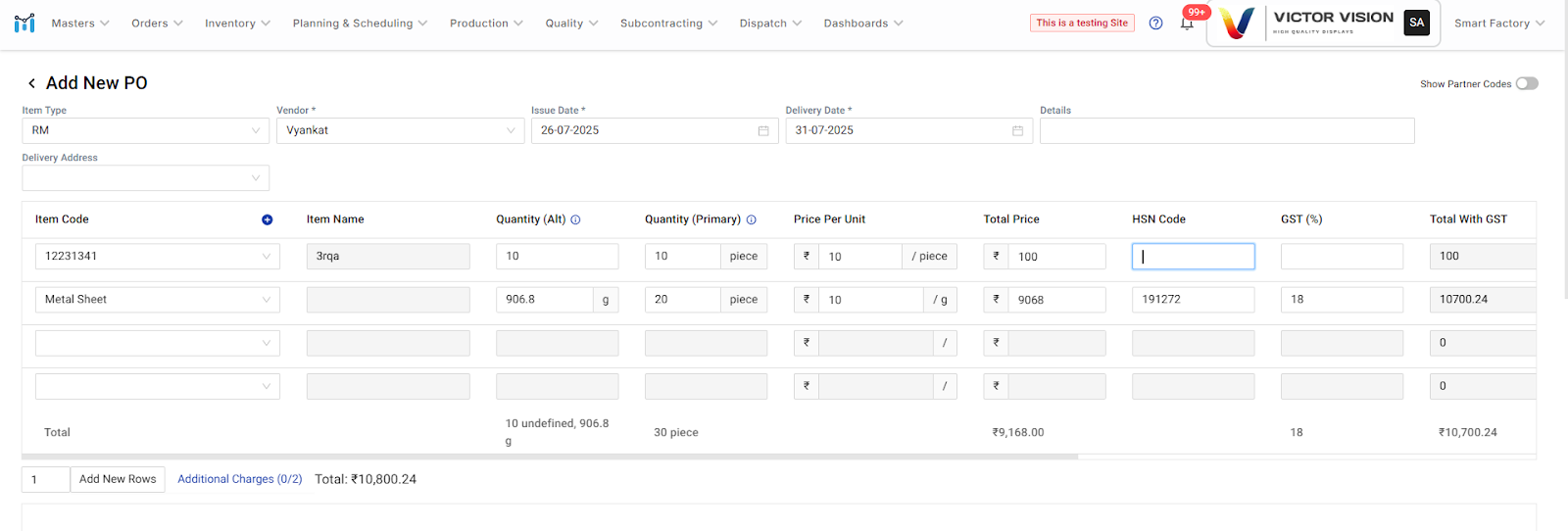1568x531 pixels.
Task: Click the Issue Date calendar icon
Action: (x=763, y=130)
